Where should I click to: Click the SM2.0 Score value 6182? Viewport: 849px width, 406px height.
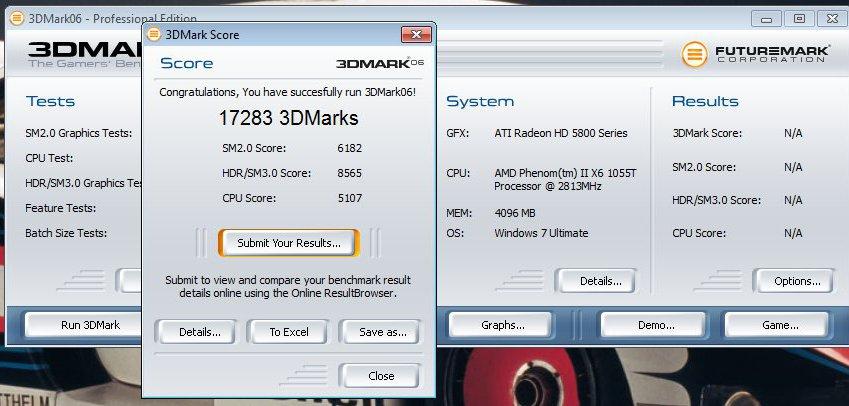[349, 148]
